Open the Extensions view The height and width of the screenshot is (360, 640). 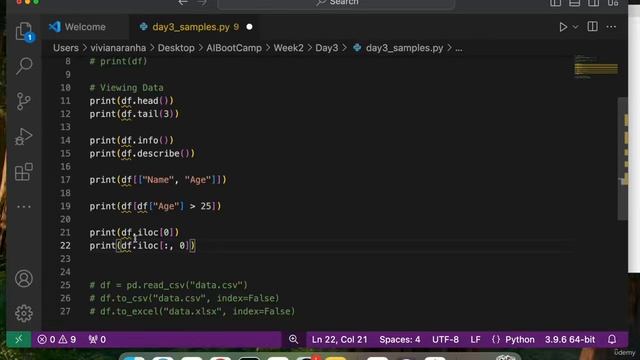(x=24, y=172)
